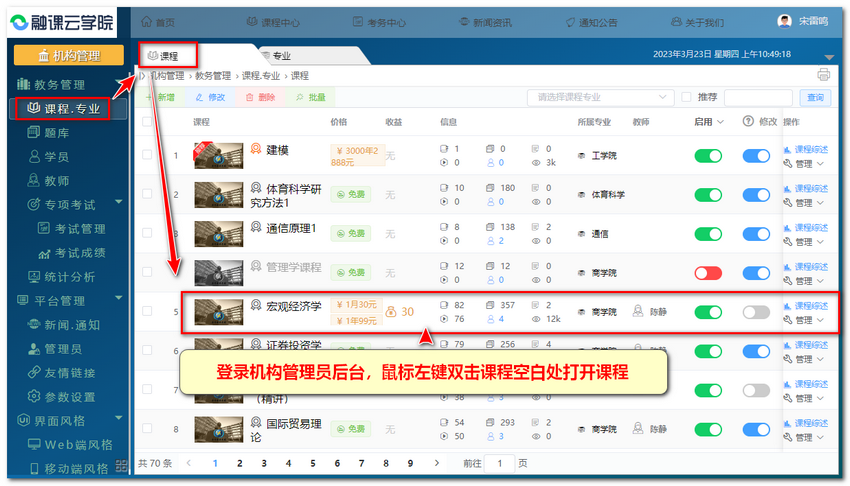
Task: Click 课程综述 for 建模 row
Action: (x=806, y=149)
